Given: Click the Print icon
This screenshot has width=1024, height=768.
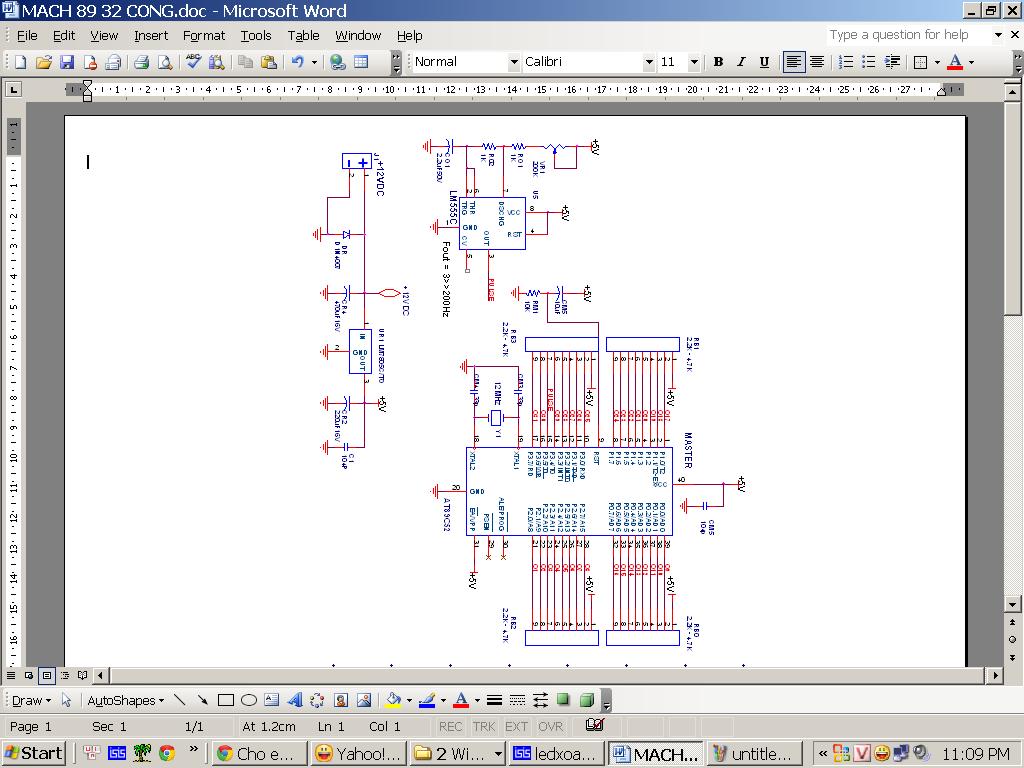Looking at the screenshot, I should tap(141, 62).
